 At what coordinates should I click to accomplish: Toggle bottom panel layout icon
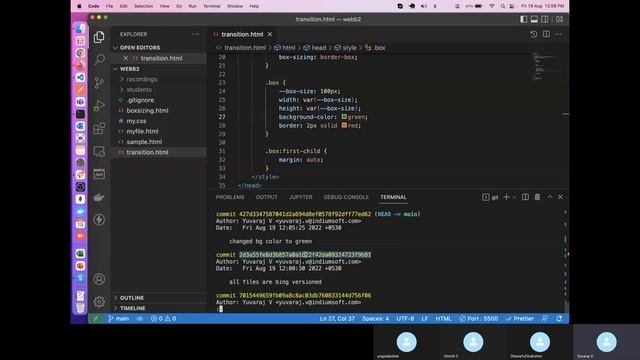coord(534,19)
